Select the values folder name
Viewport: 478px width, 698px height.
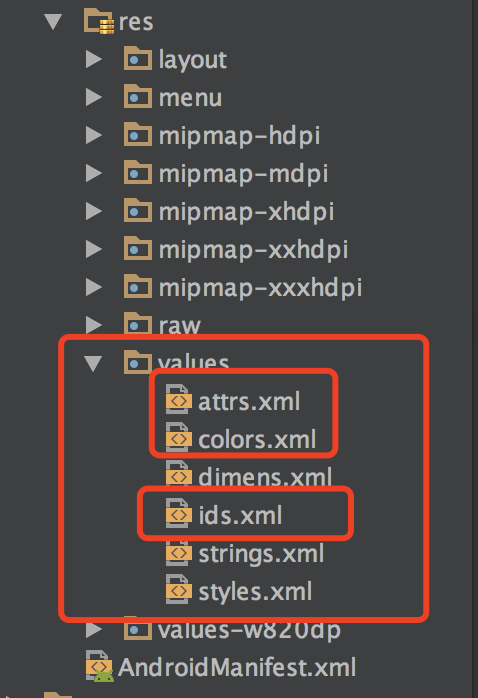pyautogui.click(x=194, y=362)
